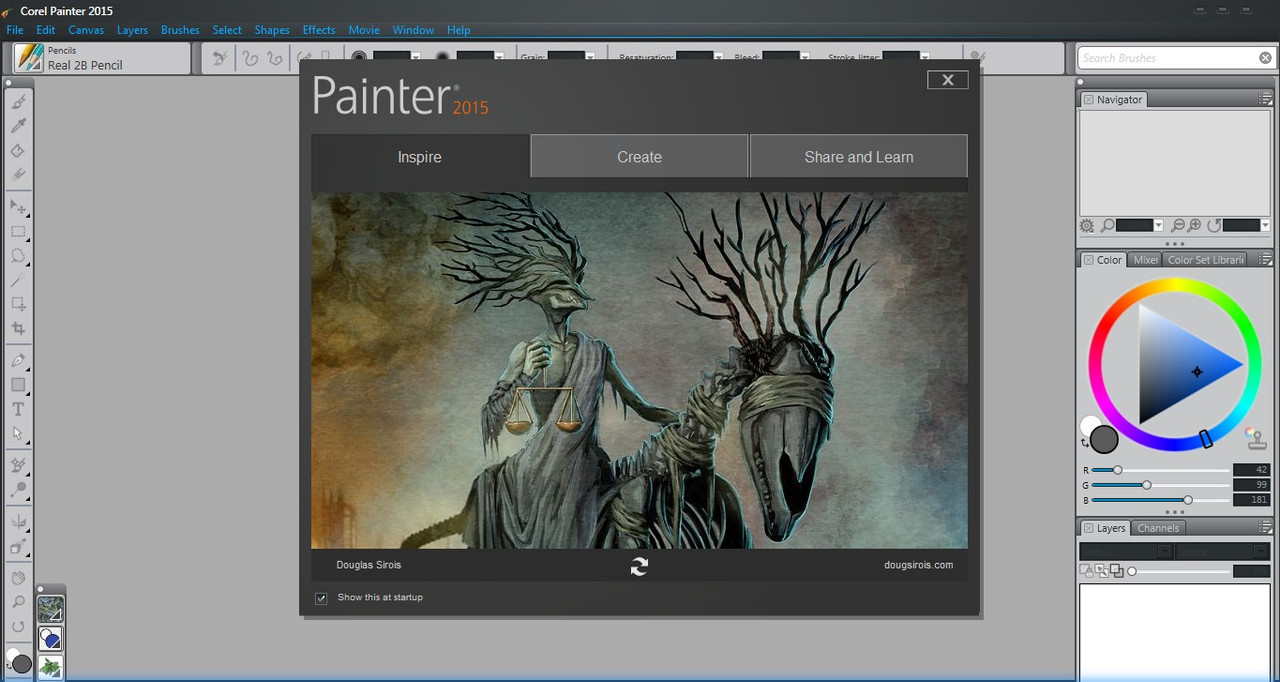The height and width of the screenshot is (682, 1280).
Task: Clear the Search Brushes field
Action: pos(1265,58)
